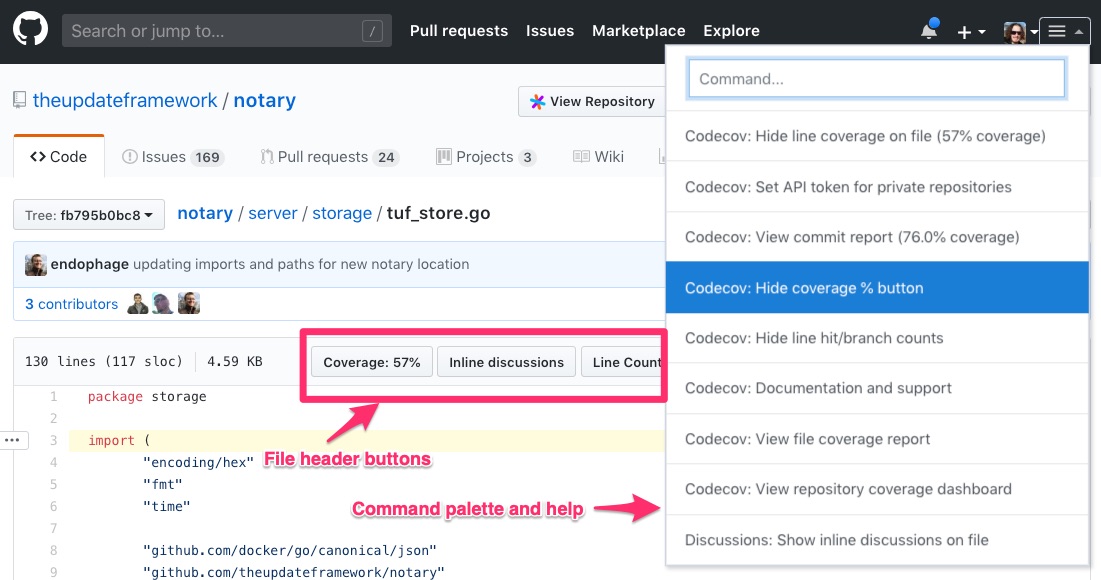The height and width of the screenshot is (580, 1101).
Task: Switch to the Issues tab
Action: coord(173,157)
